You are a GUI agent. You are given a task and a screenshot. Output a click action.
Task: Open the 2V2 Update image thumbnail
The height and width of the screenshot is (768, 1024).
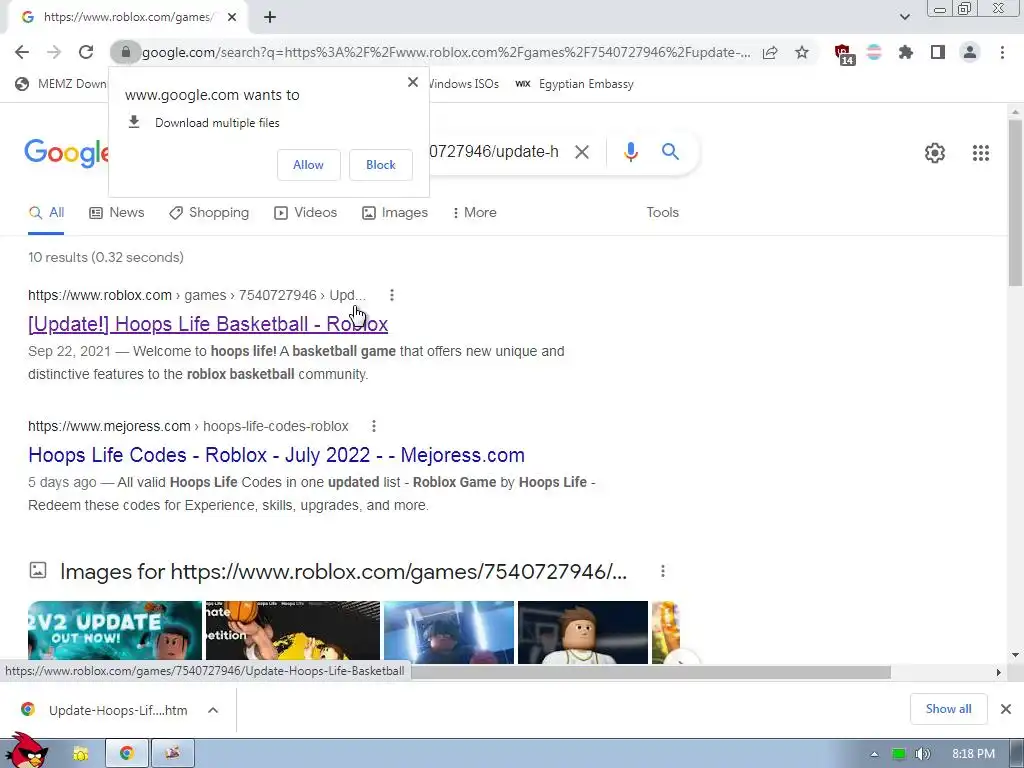coord(115,632)
